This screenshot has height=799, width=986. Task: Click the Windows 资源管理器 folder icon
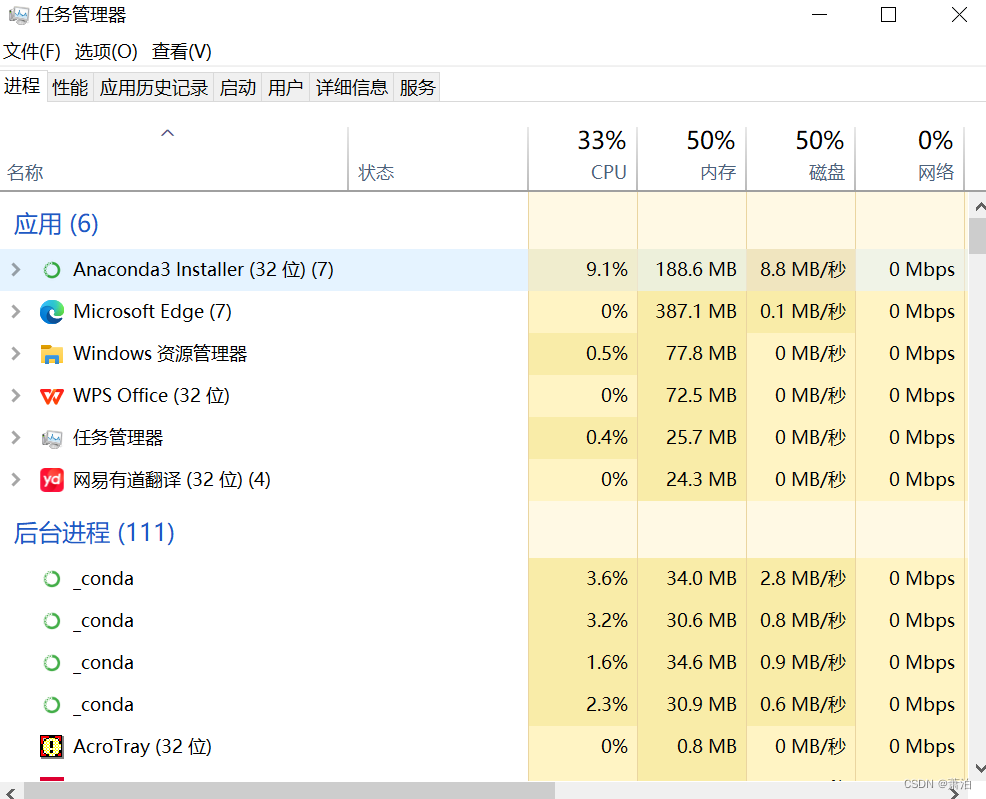coord(52,354)
